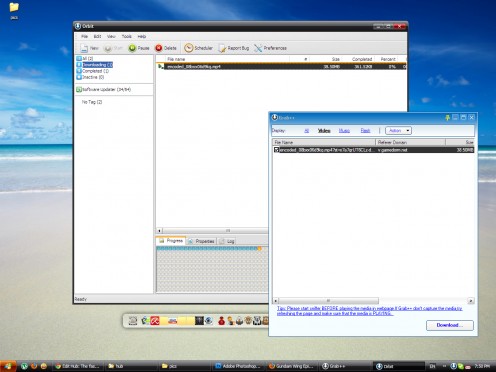The height and width of the screenshot is (372, 496).
Task: Click the first icon in the desktop dock
Action: [x=133, y=321]
